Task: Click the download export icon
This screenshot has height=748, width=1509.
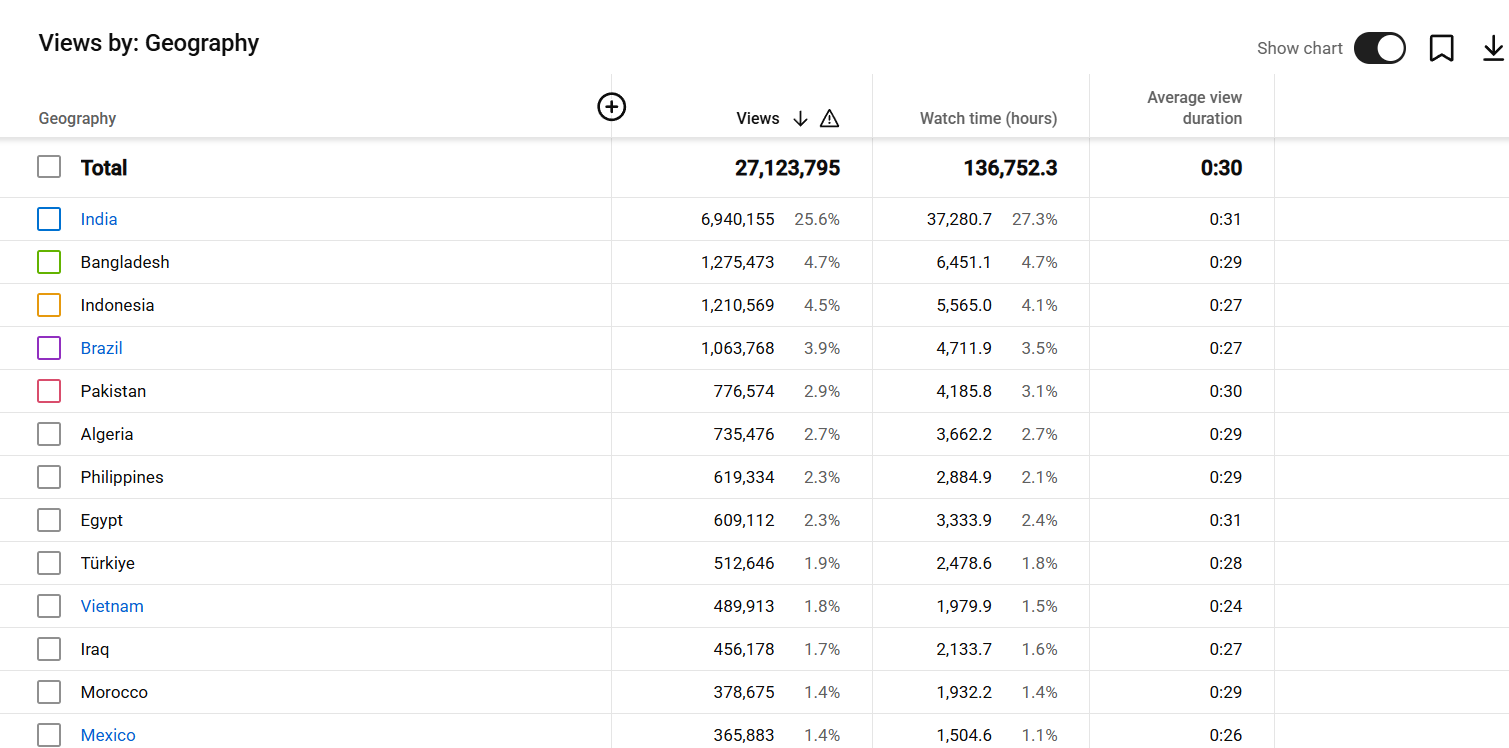Action: pyautogui.click(x=1492, y=48)
